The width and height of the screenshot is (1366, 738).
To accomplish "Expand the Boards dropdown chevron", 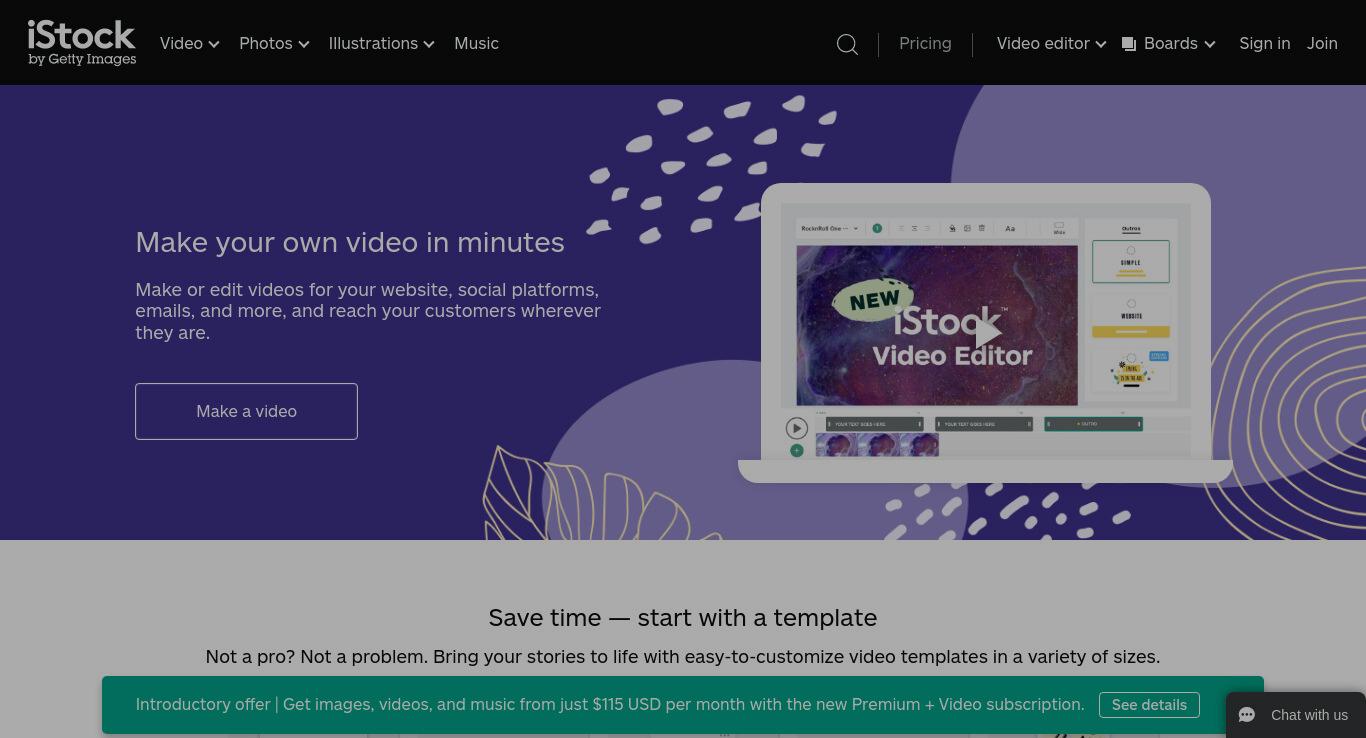I will click(x=1209, y=44).
